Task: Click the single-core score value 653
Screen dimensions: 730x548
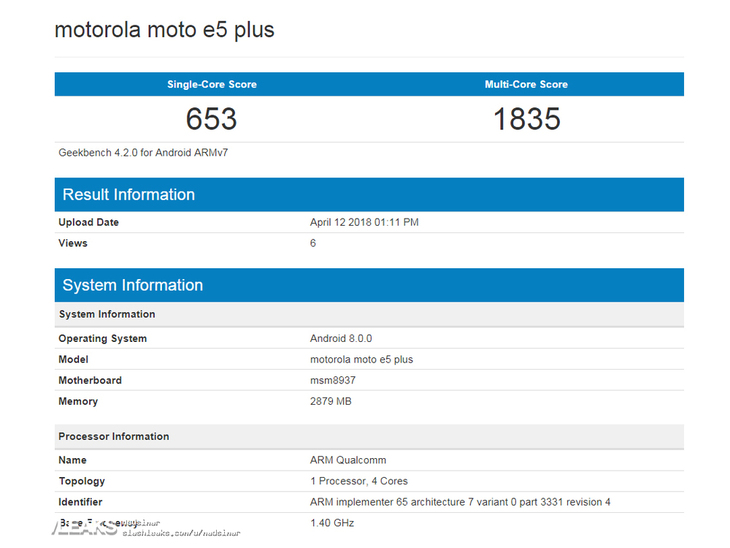Action: click(211, 119)
